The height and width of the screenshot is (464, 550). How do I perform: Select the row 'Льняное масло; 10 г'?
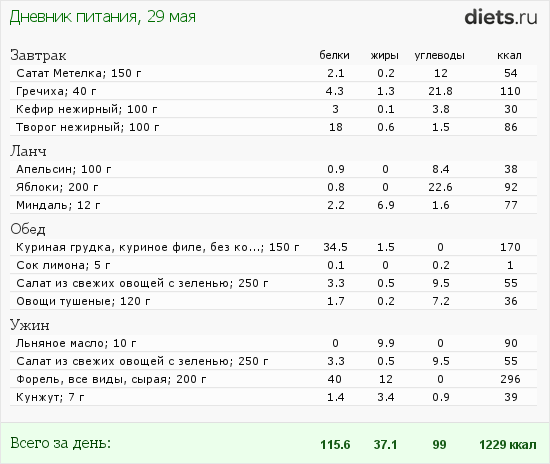pyautogui.click(x=273, y=343)
